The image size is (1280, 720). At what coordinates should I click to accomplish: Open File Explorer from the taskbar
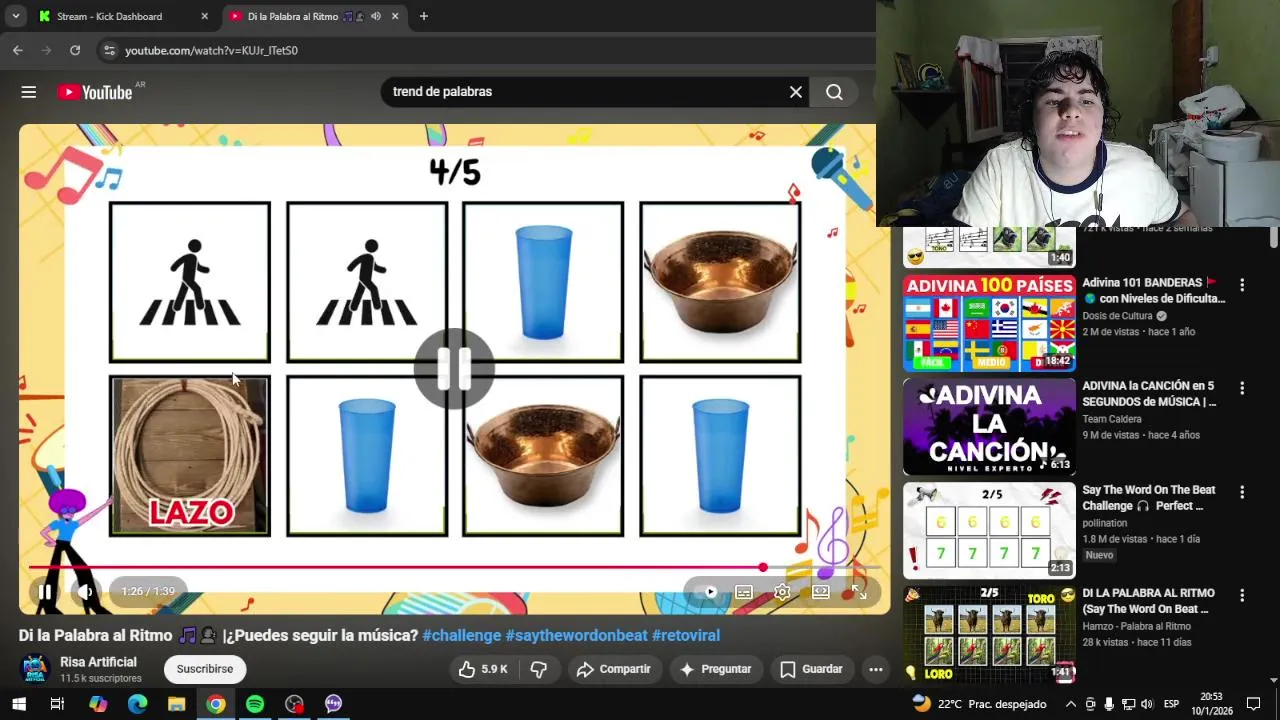(176, 704)
